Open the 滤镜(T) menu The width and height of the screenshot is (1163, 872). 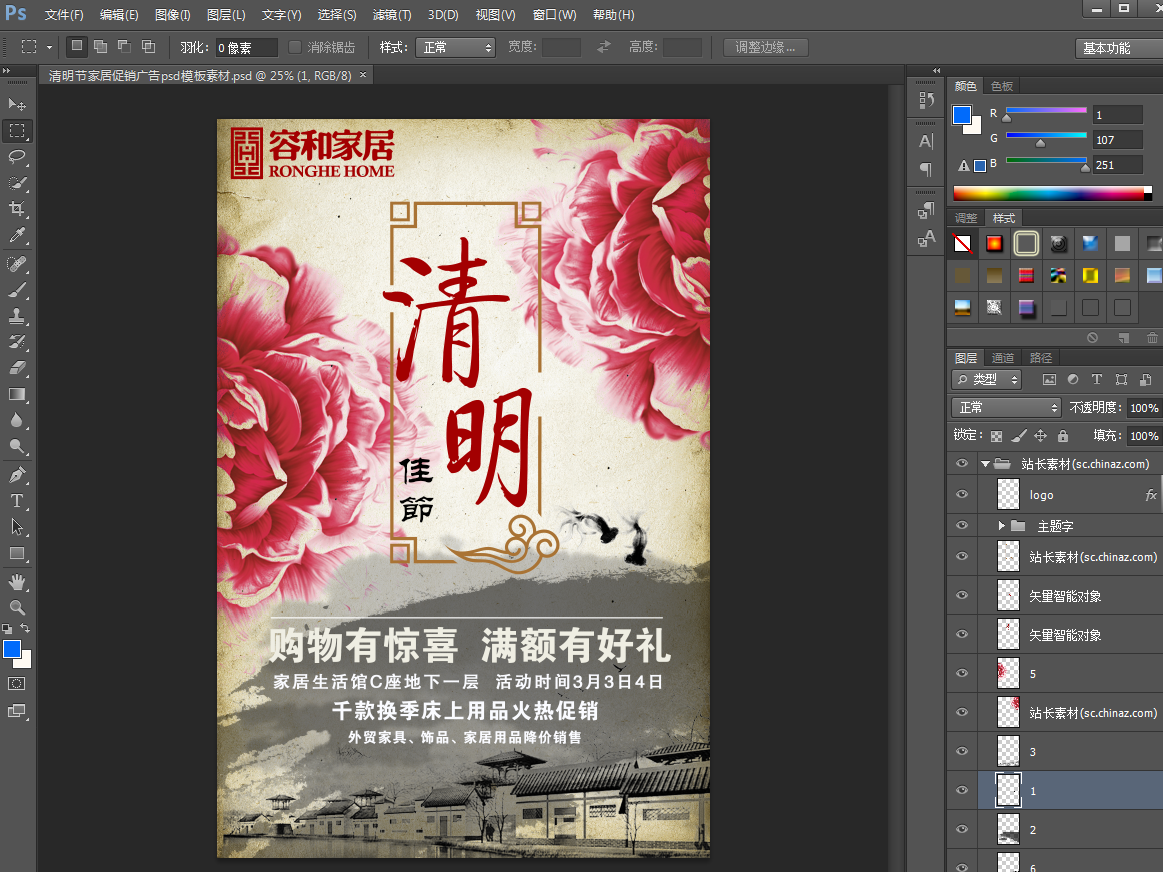391,15
